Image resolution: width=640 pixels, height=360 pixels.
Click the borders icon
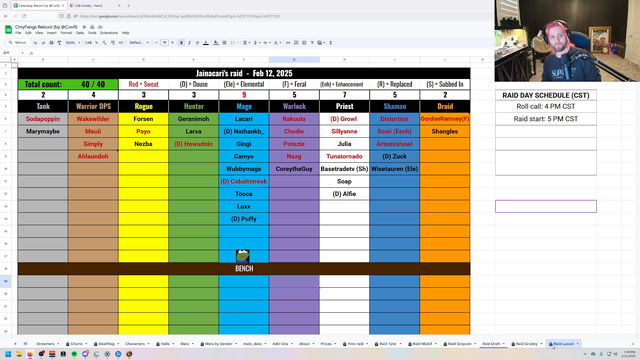point(224,43)
